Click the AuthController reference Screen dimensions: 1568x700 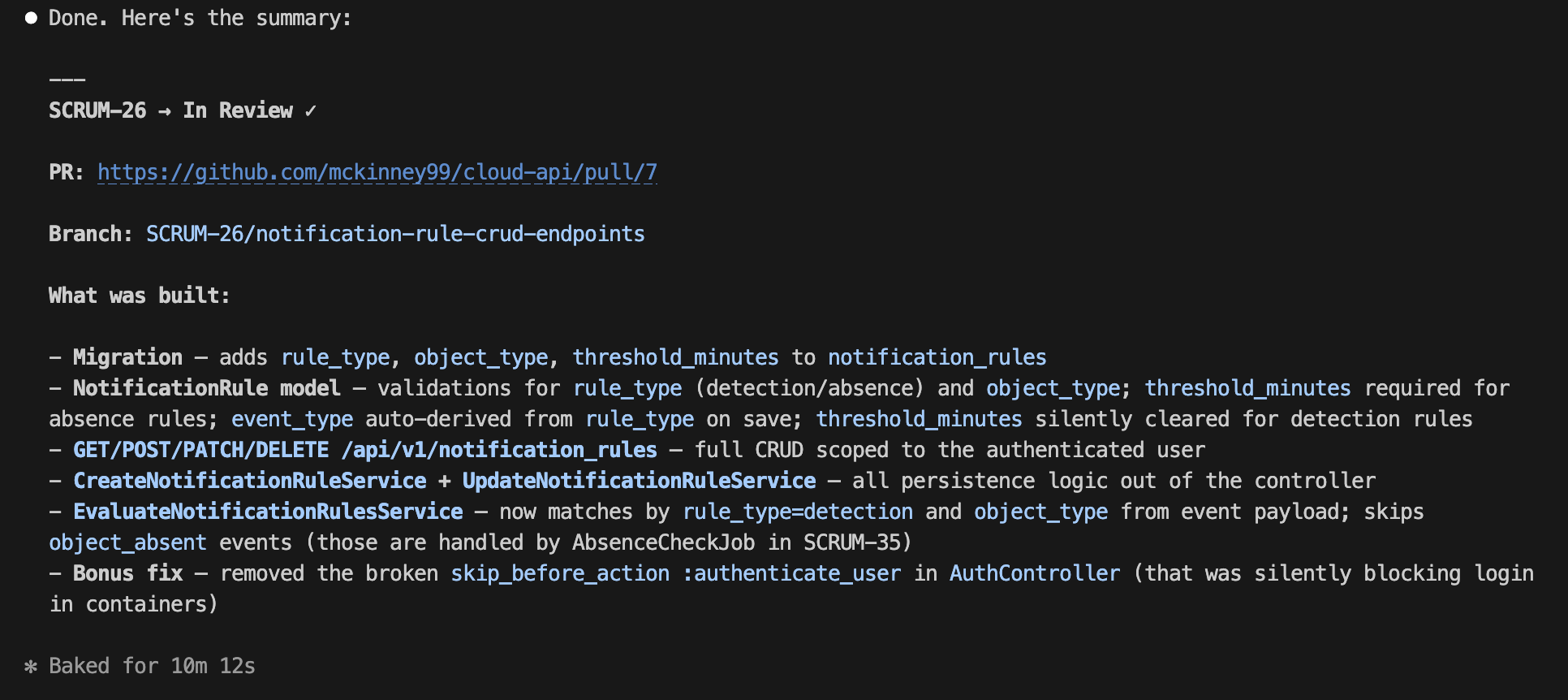(x=1034, y=573)
